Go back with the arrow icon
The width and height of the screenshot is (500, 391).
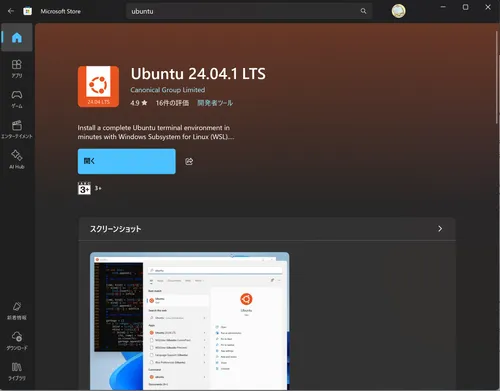[x=11, y=11]
